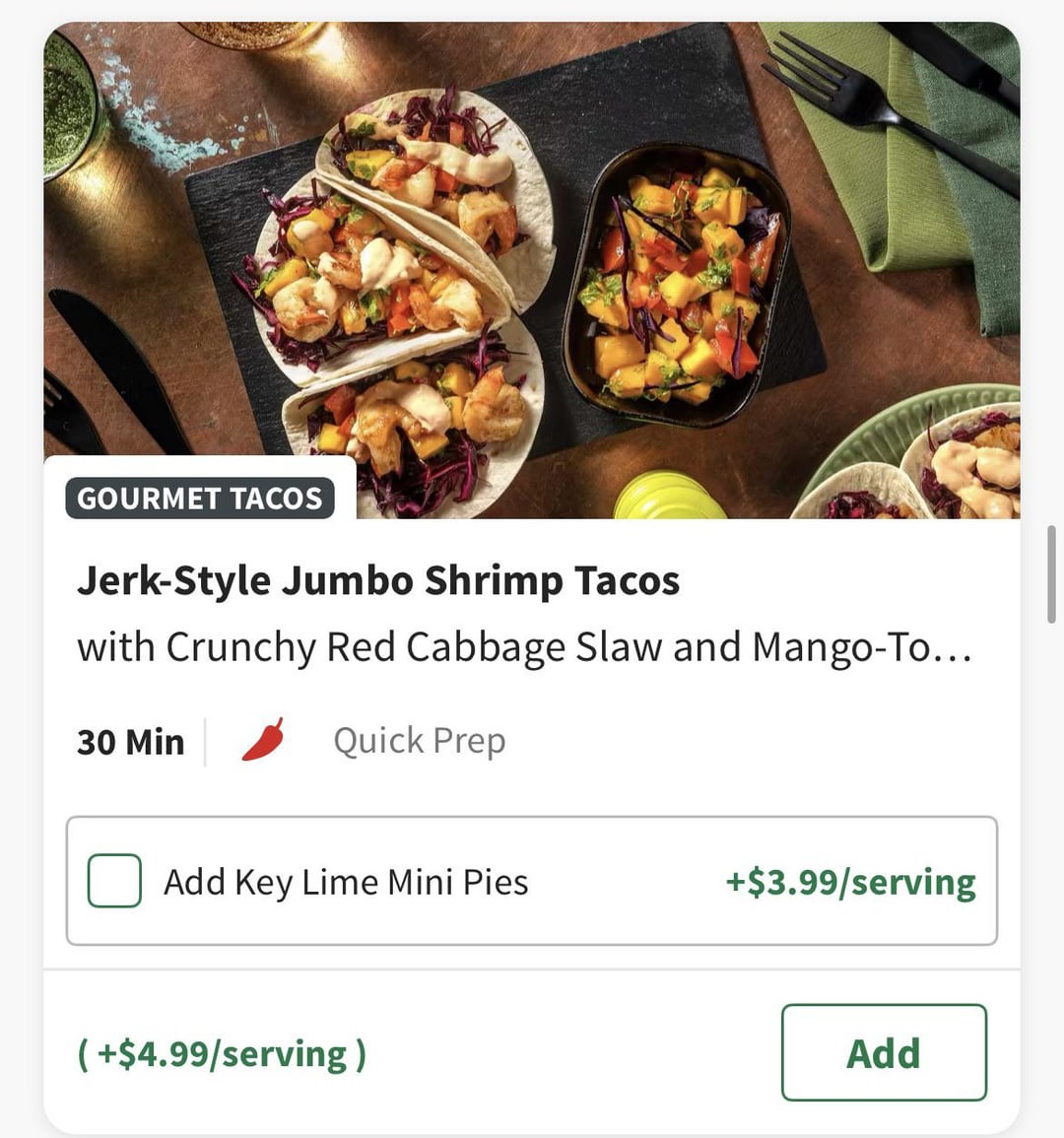Click the vertical scrollbar thumb
The width and height of the screenshot is (1064, 1138).
[1051, 574]
